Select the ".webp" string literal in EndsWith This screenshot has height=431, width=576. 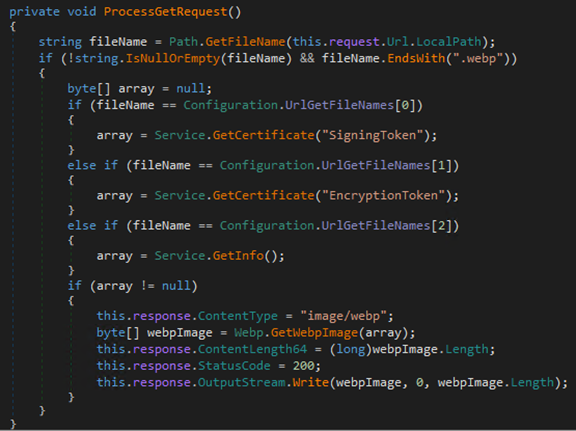[x=478, y=58]
